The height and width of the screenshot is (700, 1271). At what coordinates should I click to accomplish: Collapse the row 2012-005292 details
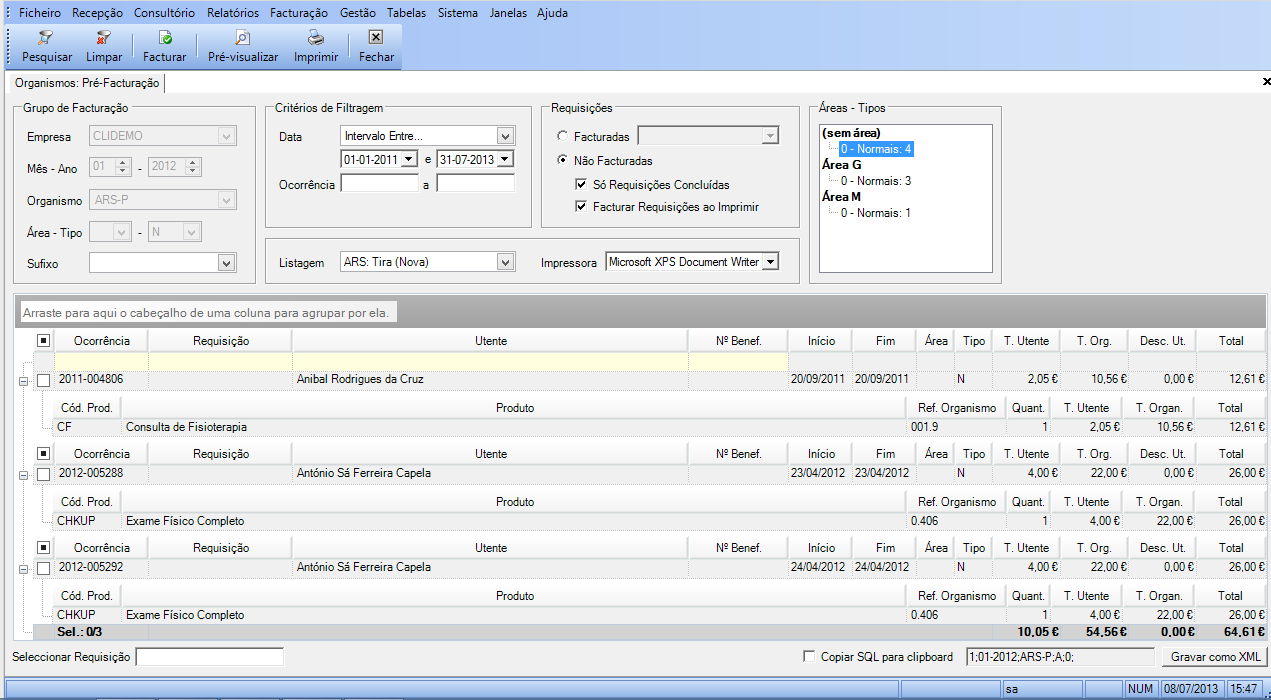tap(23, 568)
